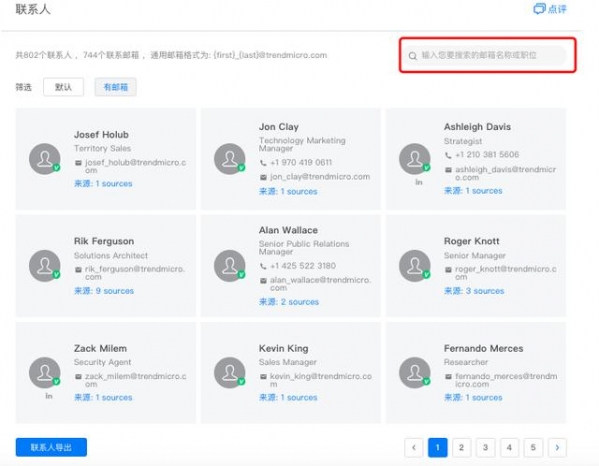The width and height of the screenshot is (599, 466).
Task: Click Rik Ferguson's avatar icon
Action: tap(45, 266)
